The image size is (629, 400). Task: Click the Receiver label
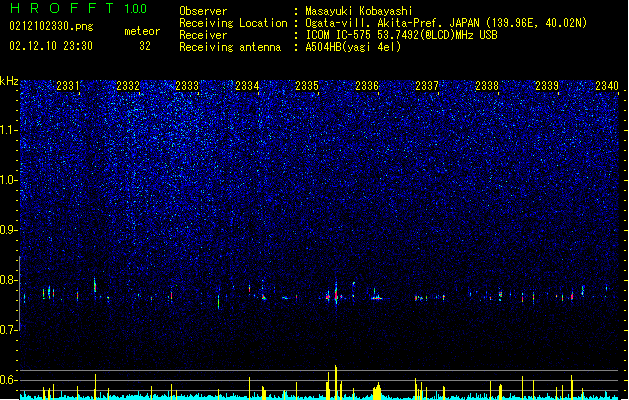click(x=203, y=35)
